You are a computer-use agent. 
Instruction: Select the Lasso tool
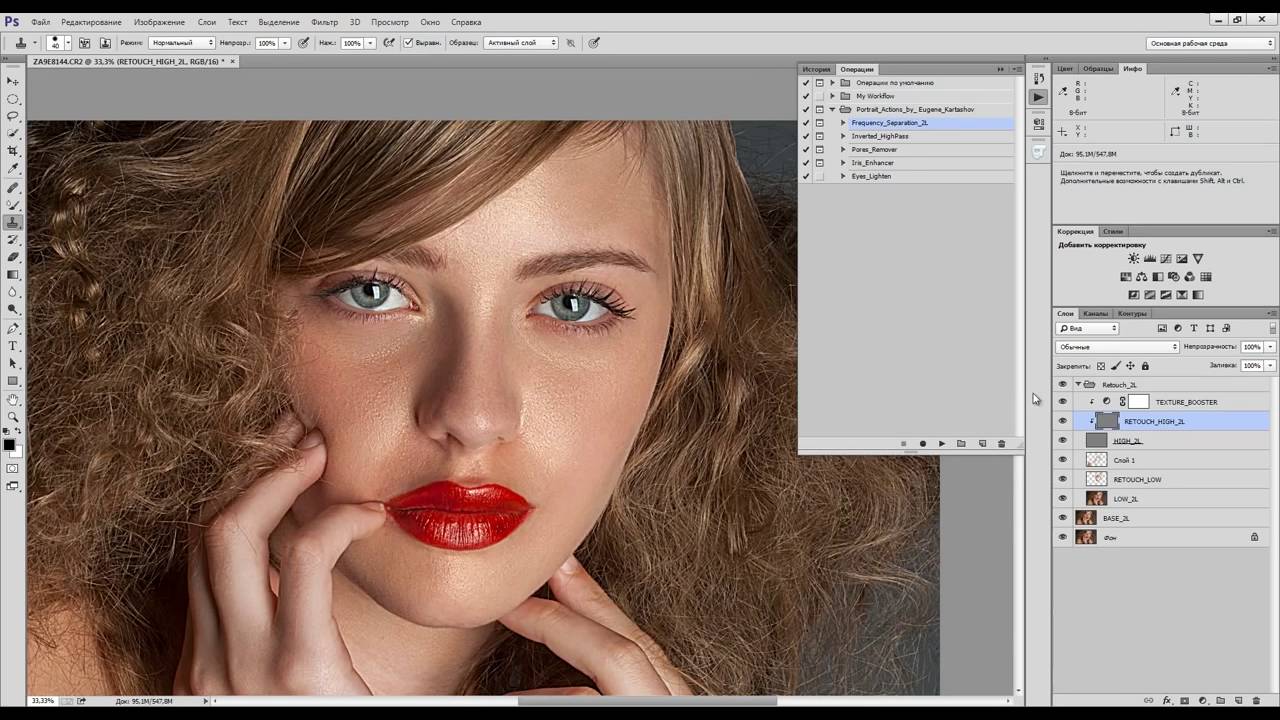point(13,115)
